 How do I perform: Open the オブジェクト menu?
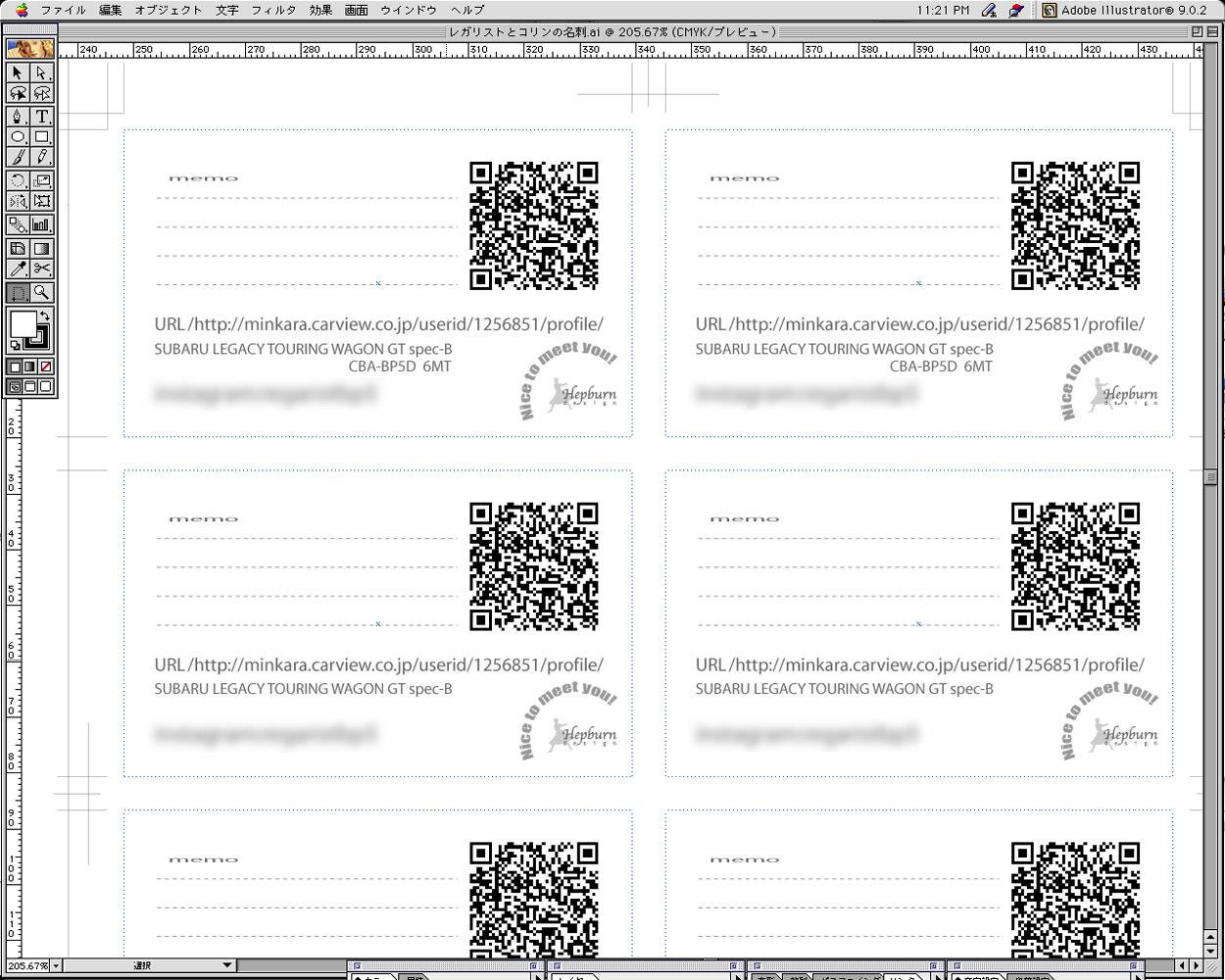169,10
